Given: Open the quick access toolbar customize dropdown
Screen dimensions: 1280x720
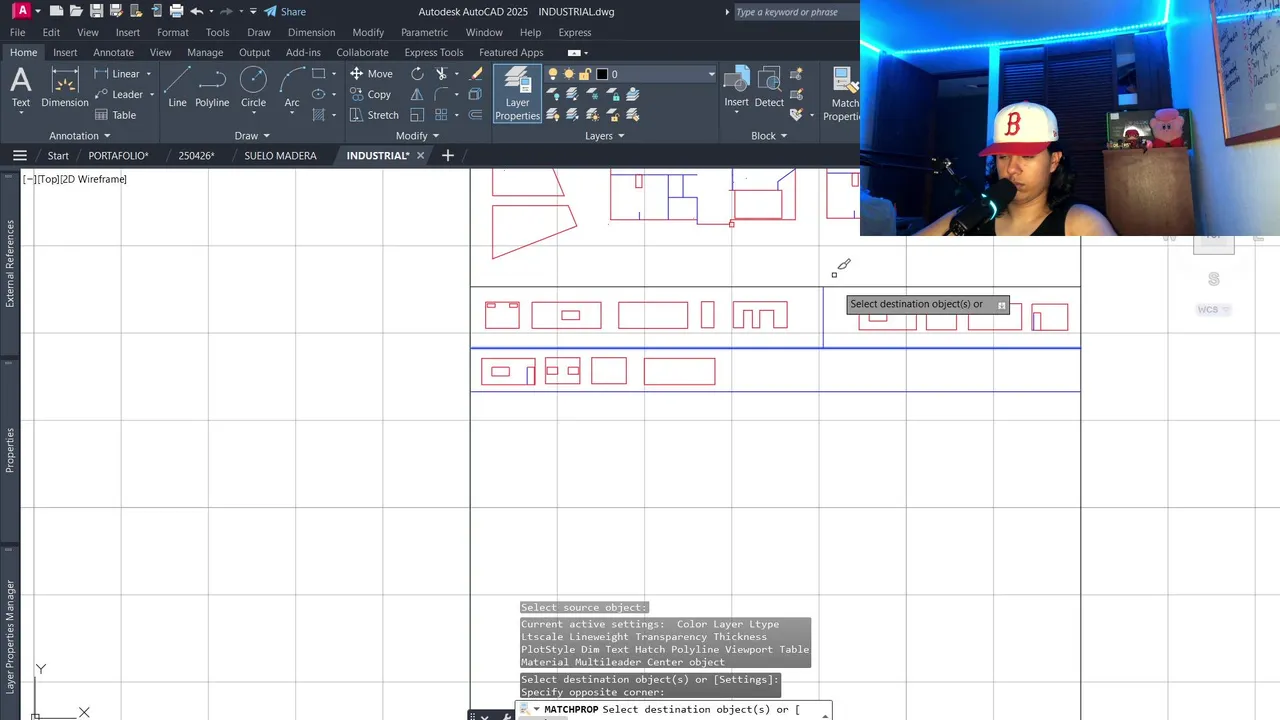Looking at the screenshot, I should 251,12.
